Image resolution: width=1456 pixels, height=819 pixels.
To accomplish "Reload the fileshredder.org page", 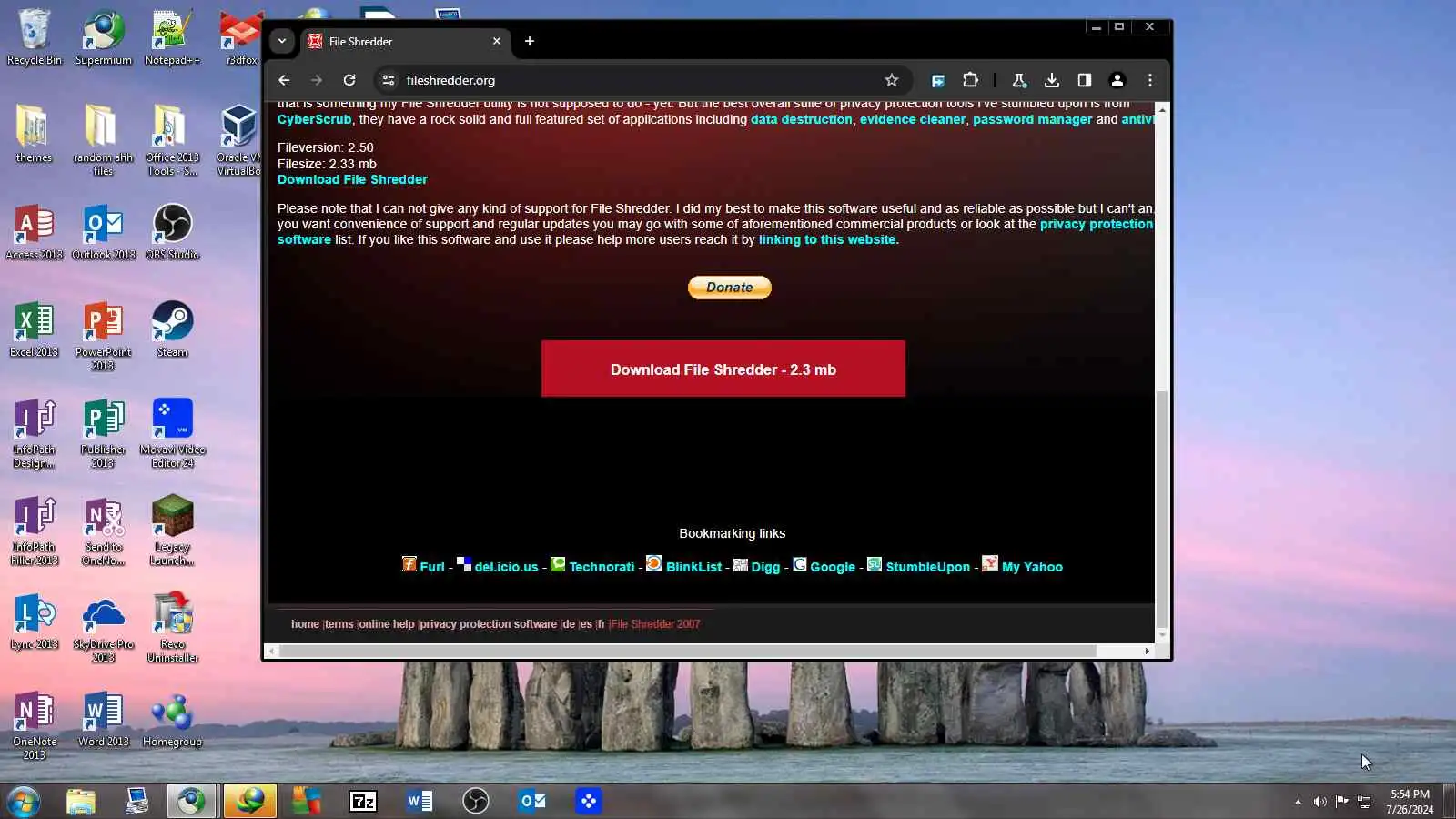I will point(349,80).
